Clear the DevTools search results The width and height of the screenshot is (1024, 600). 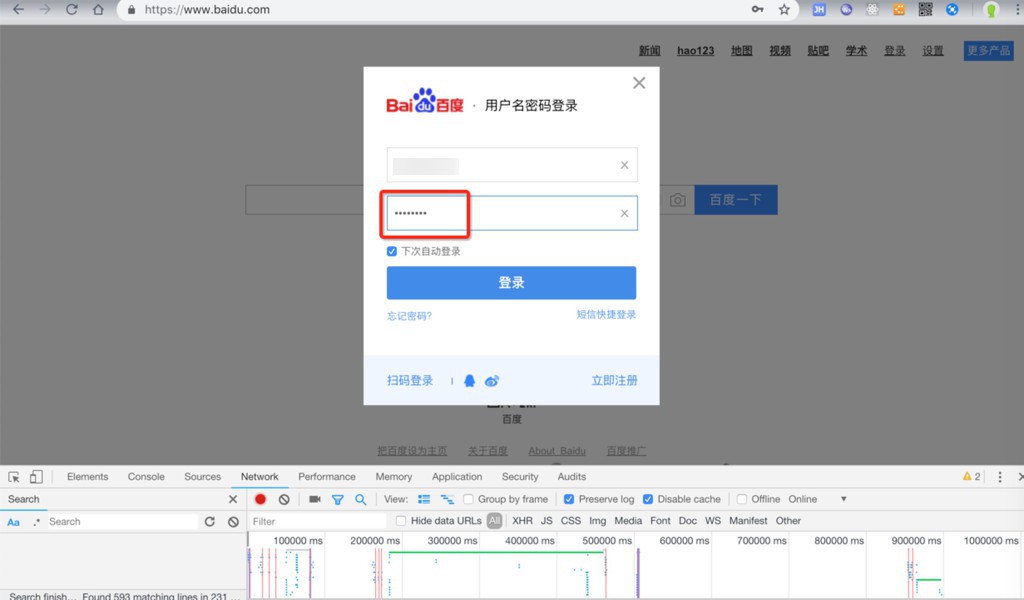tap(233, 522)
